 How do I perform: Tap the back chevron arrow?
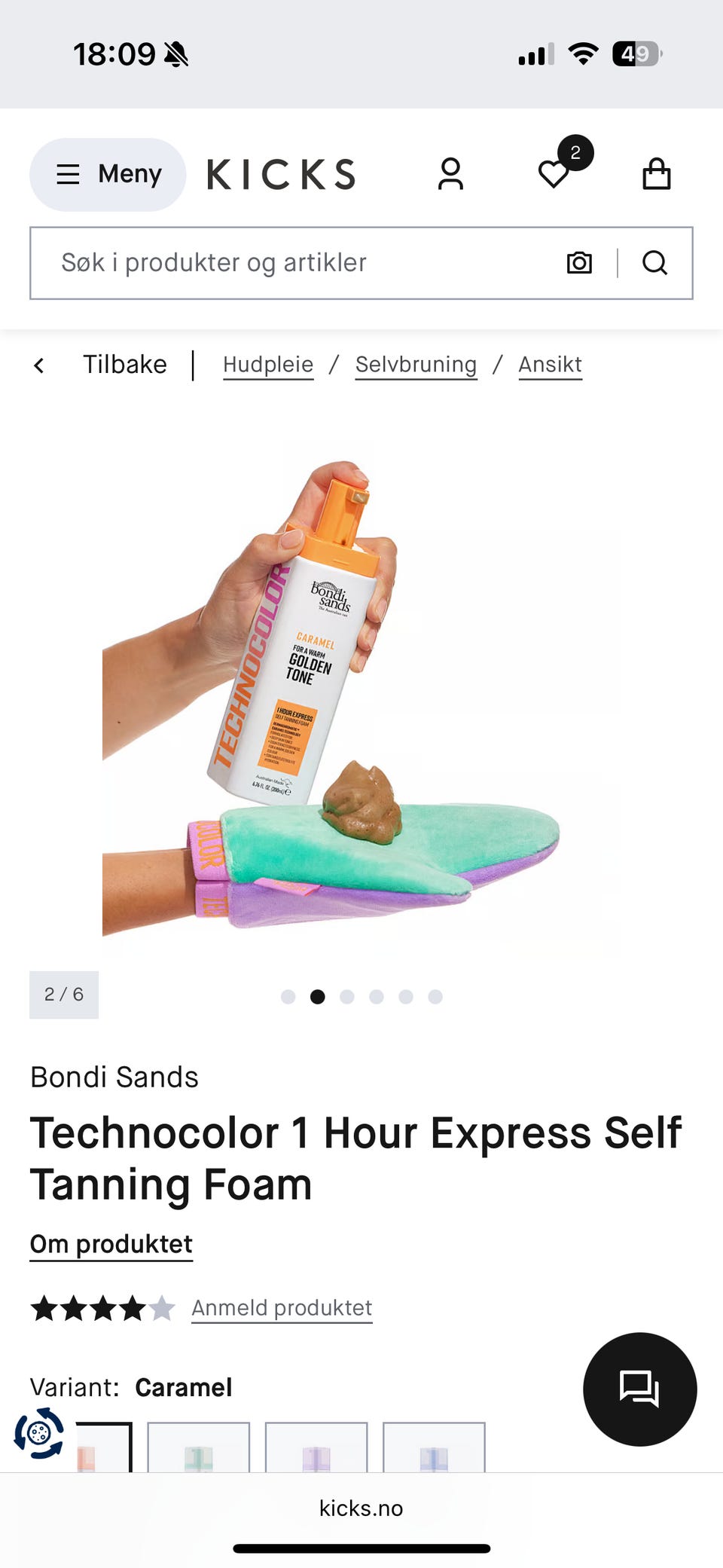click(39, 365)
